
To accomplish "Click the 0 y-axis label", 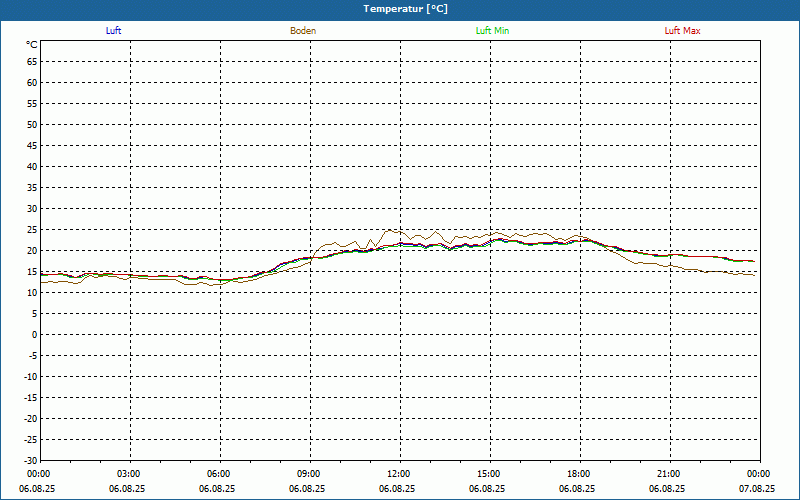I will click(x=35, y=335).
